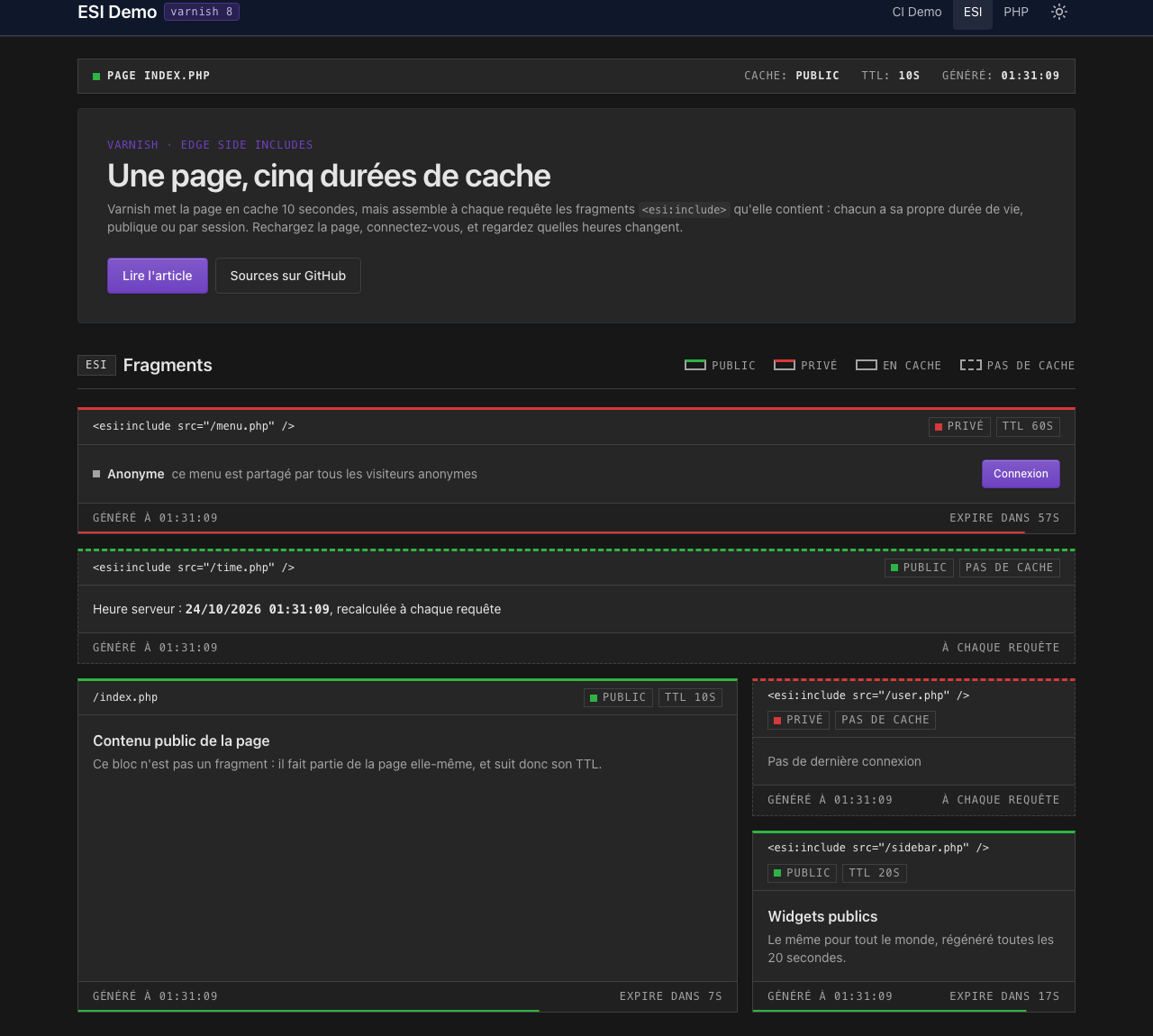Viewport: 1153px width, 1036px height.
Task: Click the Pas de dernière connexion text
Action: [x=844, y=761]
